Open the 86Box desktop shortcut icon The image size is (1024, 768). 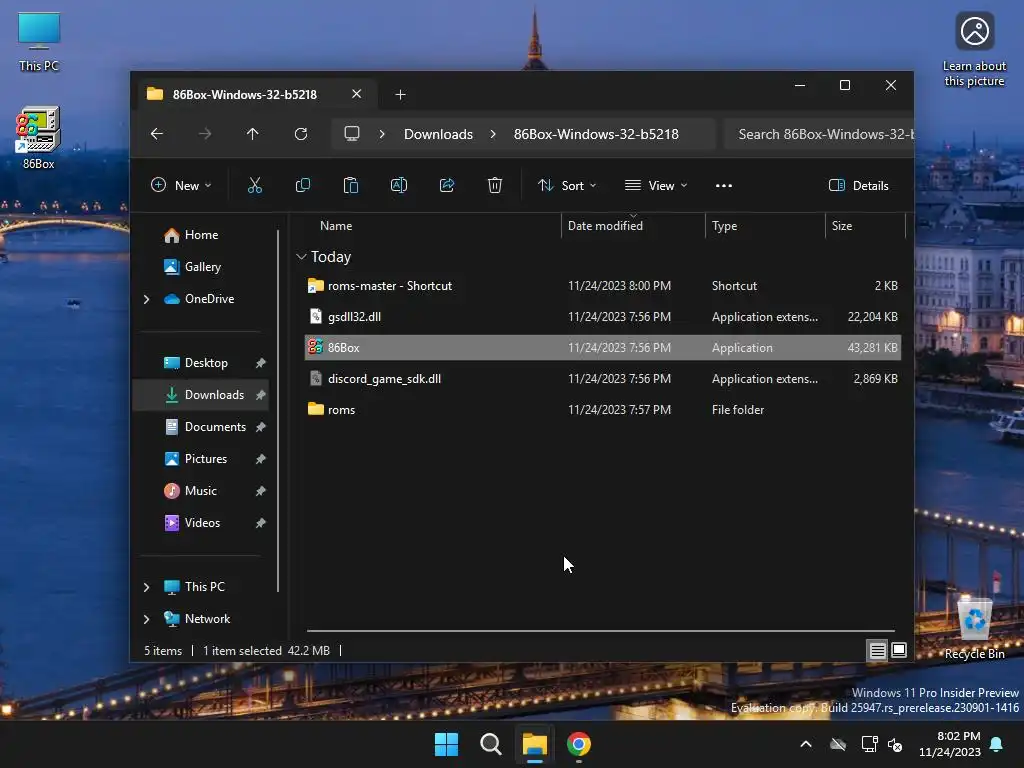click(38, 138)
